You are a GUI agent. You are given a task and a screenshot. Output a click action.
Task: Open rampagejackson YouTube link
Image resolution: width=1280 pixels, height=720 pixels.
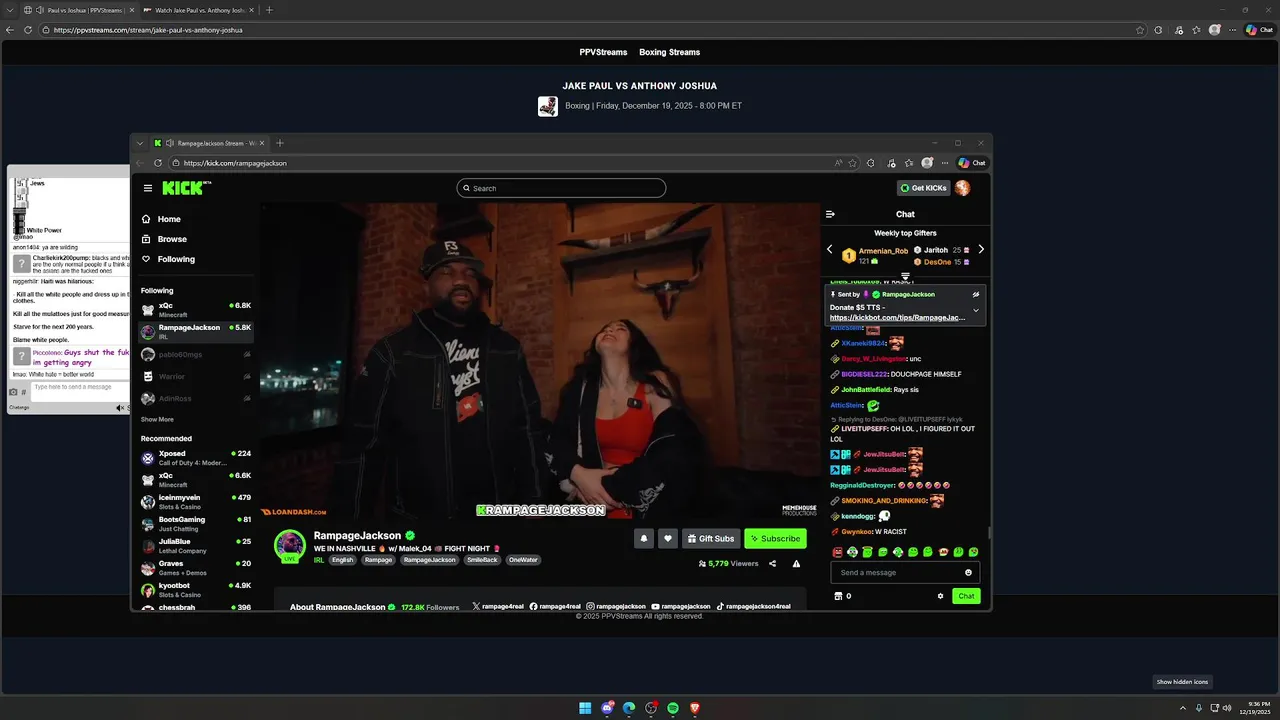(x=681, y=606)
